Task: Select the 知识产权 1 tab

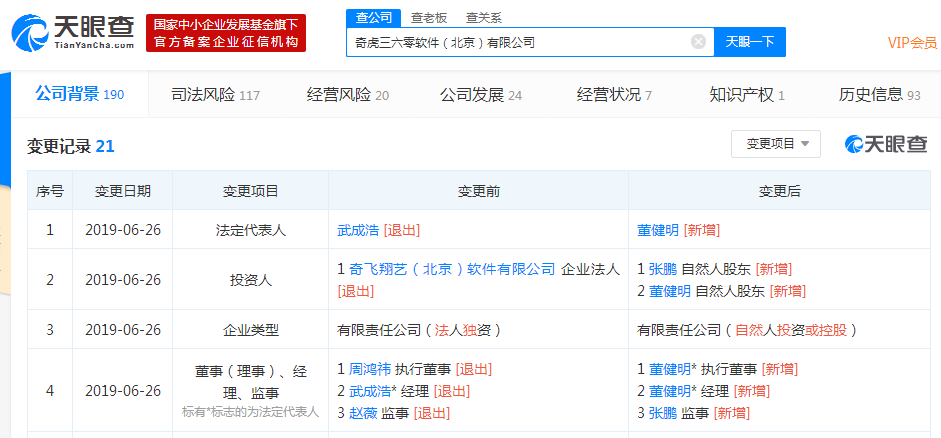Action: 747,95
